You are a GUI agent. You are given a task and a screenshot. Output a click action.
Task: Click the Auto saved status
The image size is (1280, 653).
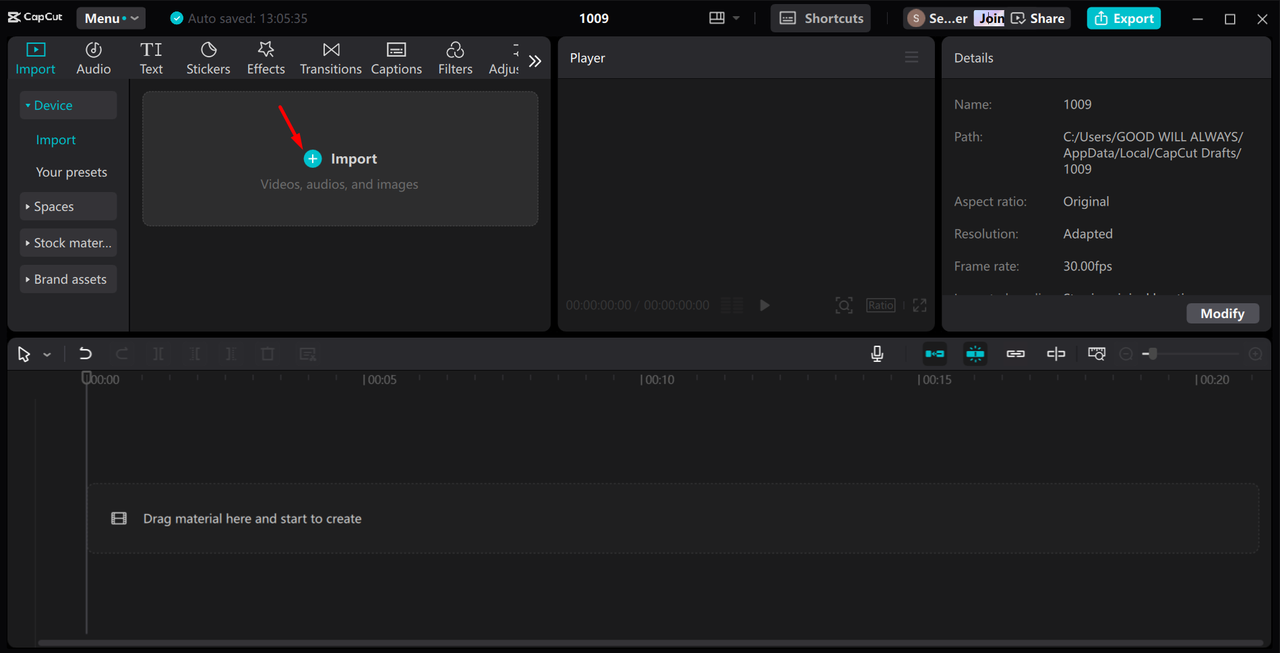click(239, 18)
